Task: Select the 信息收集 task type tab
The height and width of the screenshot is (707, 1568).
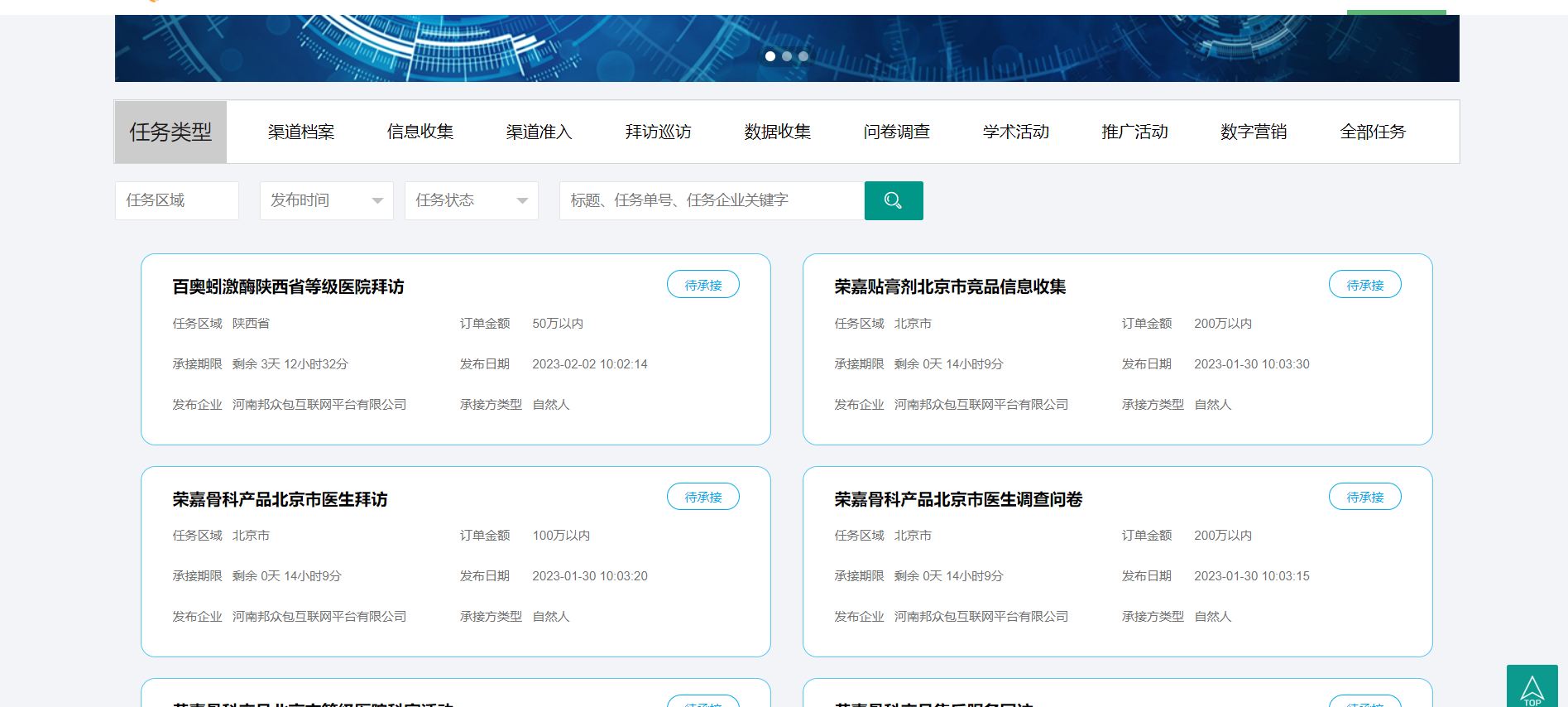Action: click(x=420, y=132)
